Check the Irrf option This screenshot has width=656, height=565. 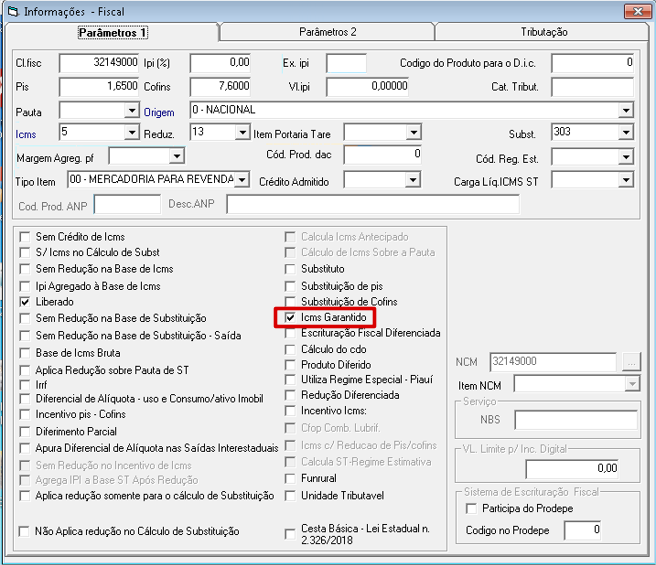(25, 385)
